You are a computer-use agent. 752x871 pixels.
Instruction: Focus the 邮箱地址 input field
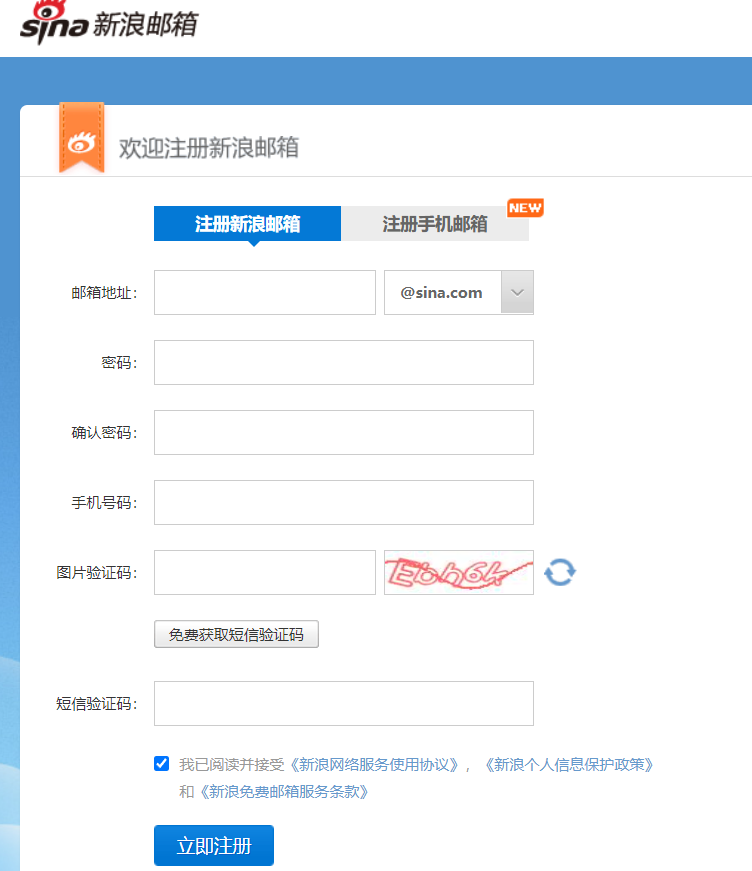pyautogui.click(x=265, y=292)
